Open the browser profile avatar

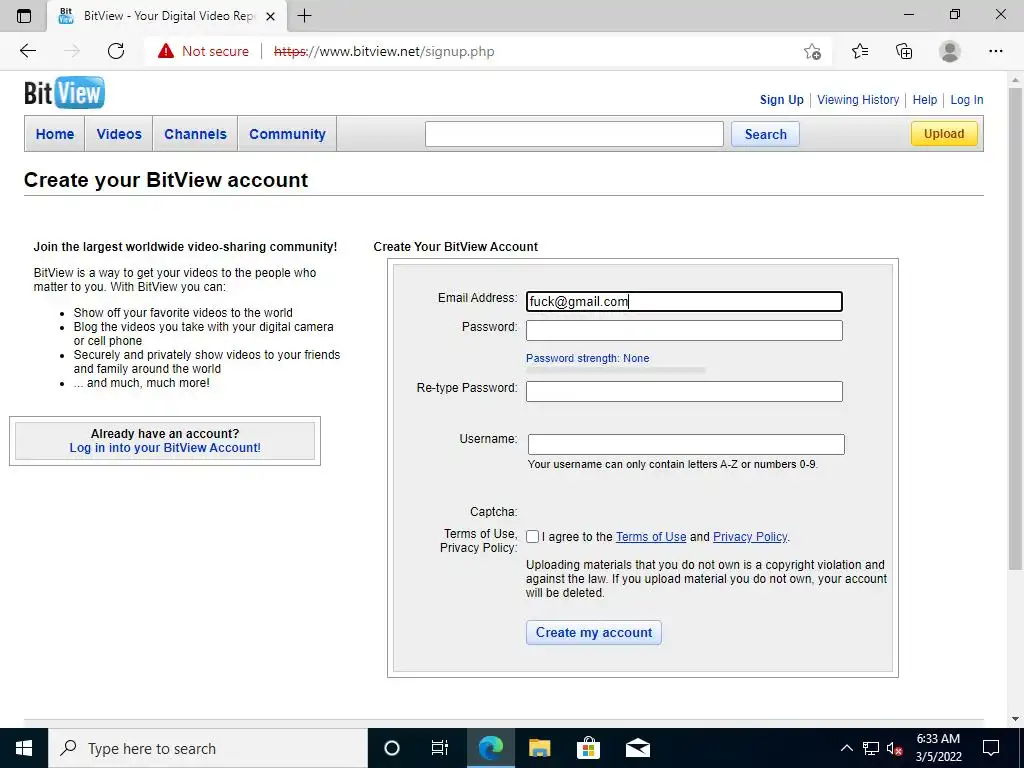950,51
